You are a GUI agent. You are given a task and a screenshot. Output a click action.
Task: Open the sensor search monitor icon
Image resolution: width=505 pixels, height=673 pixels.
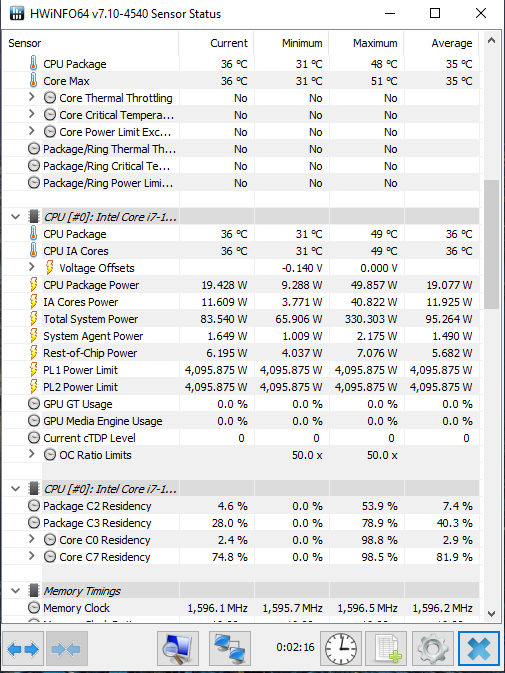178,649
